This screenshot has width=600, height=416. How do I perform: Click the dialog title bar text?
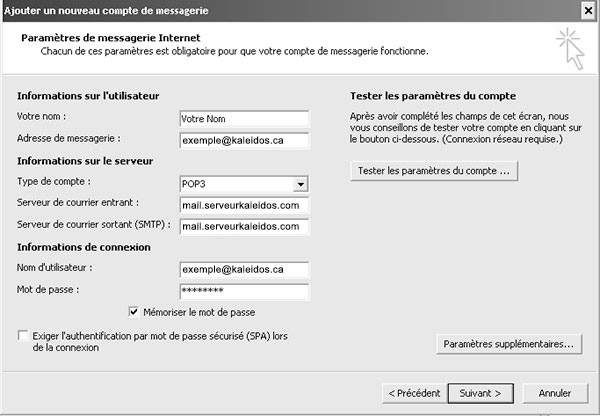(x=106, y=11)
